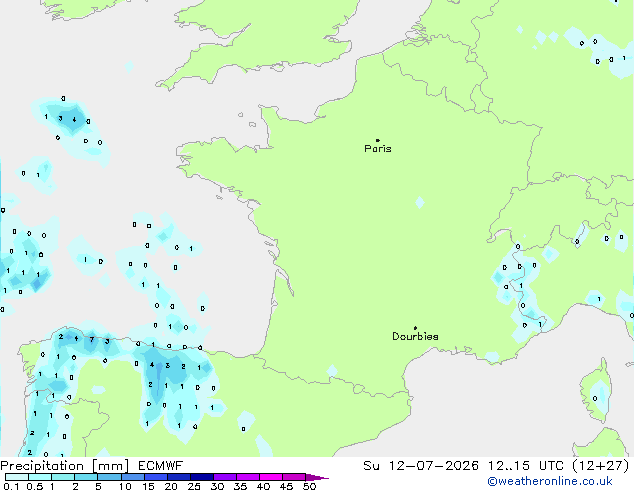Click the '0.1' legend scale label
The height and width of the screenshot is (490, 634).
click(11, 486)
